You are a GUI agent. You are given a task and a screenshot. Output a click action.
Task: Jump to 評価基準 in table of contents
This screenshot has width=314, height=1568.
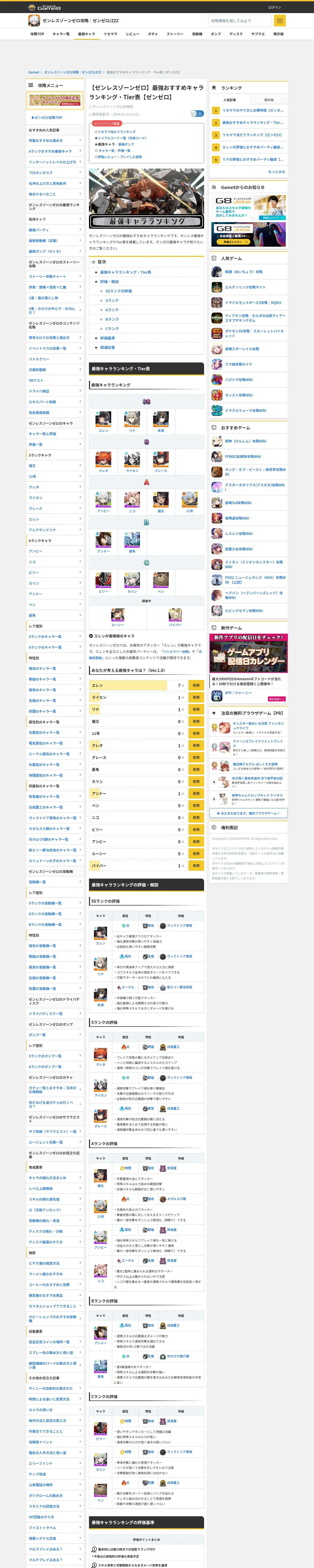coord(107,338)
